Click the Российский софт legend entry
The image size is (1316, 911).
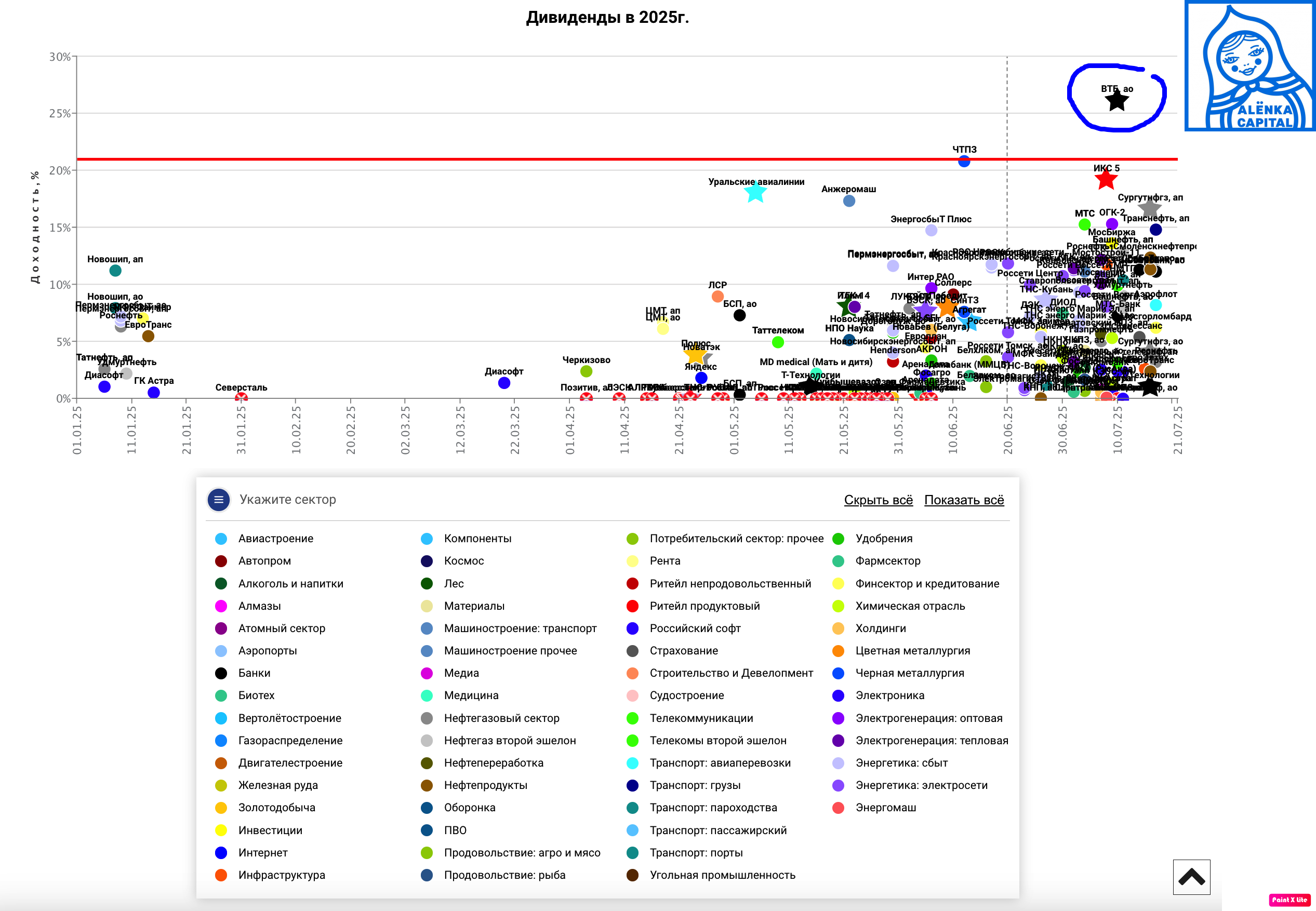tap(683, 628)
